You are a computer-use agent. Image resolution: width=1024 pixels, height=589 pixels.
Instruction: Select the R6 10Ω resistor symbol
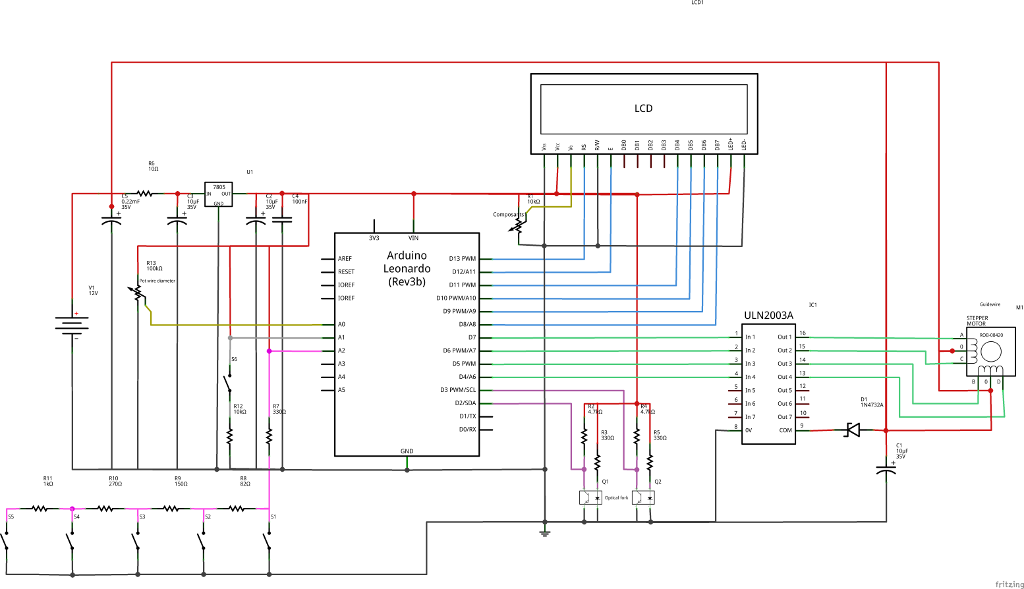pos(144,194)
